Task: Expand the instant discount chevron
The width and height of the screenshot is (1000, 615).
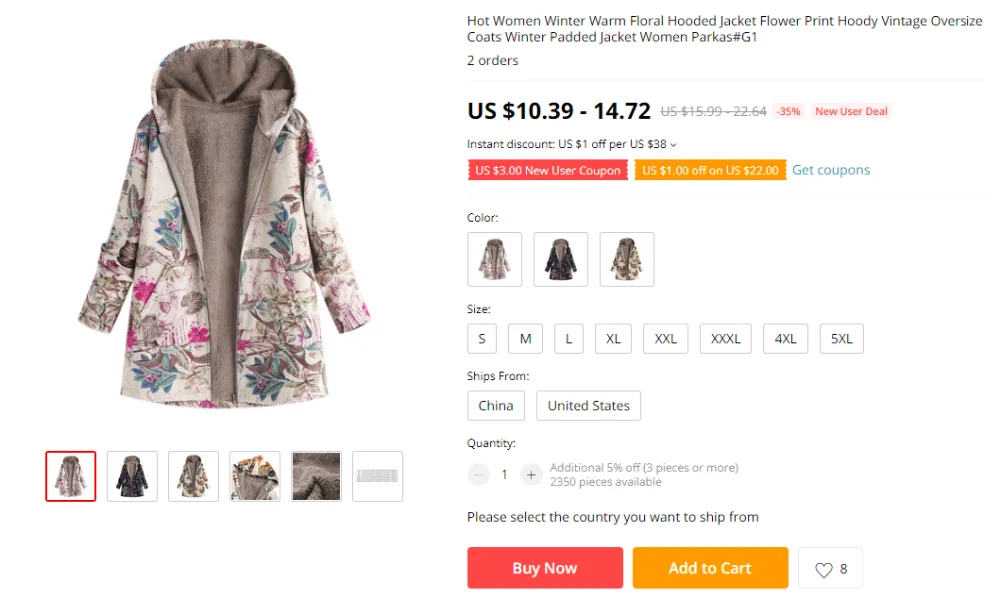Action: (x=673, y=145)
